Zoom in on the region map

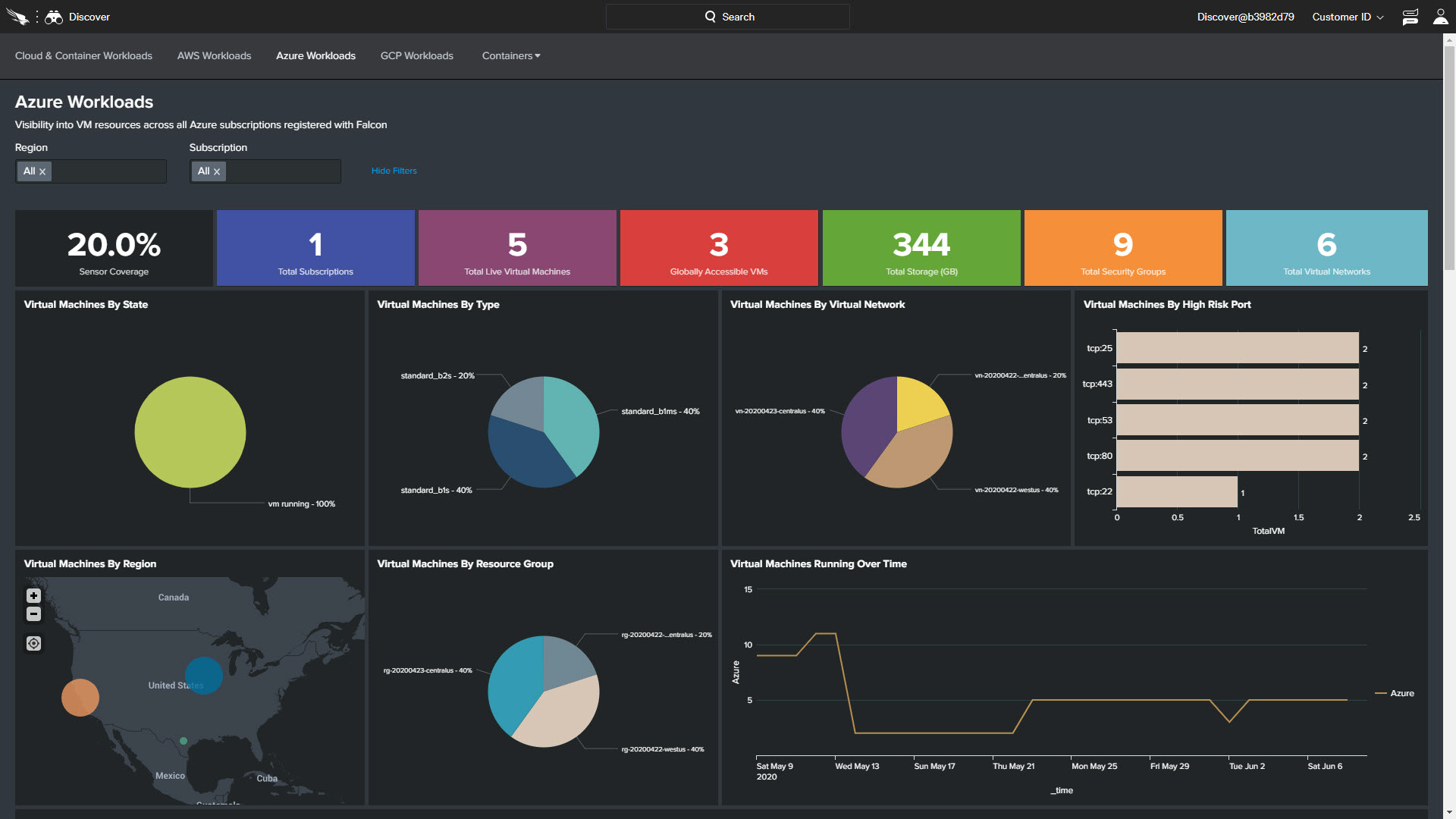coord(33,596)
